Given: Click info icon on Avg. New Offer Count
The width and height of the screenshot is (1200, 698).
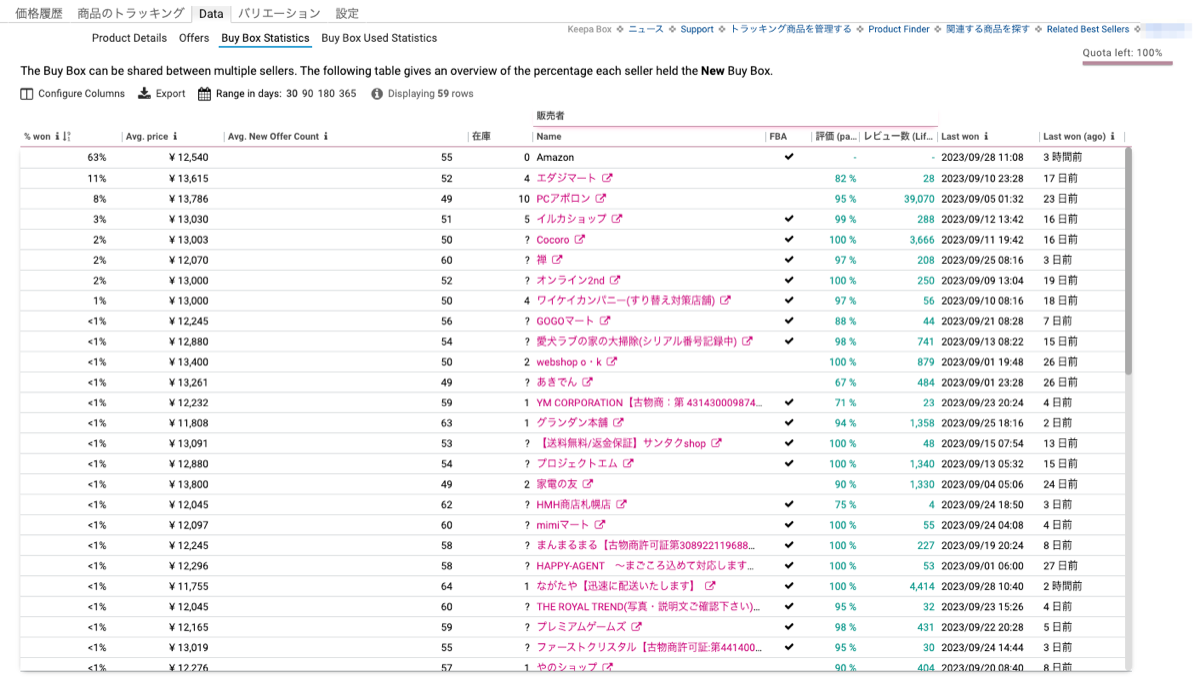Looking at the screenshot, I should [x=326, y=137].
